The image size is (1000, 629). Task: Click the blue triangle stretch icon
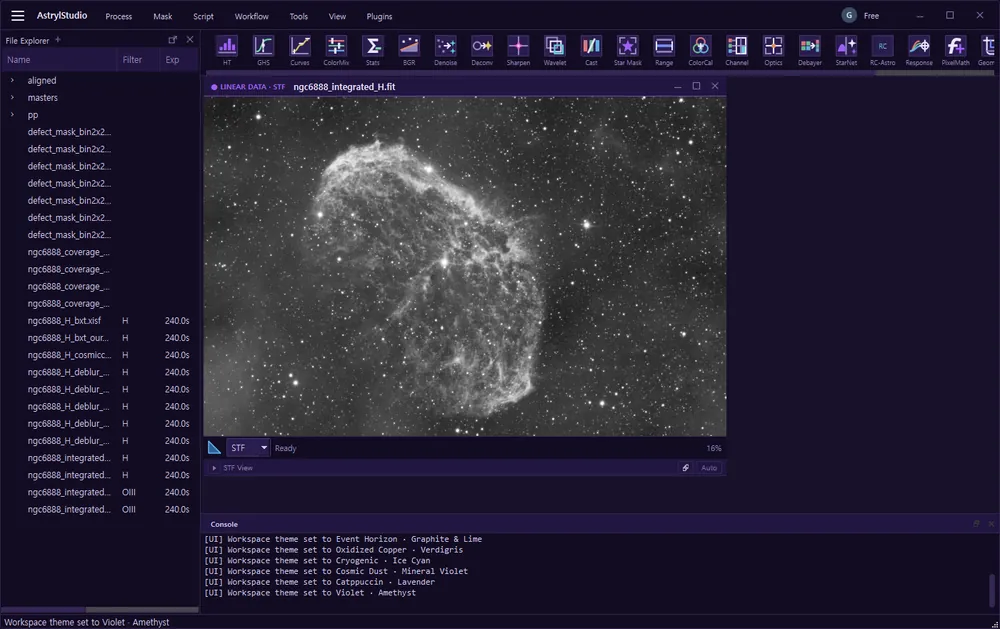click(x=214, y=448)
